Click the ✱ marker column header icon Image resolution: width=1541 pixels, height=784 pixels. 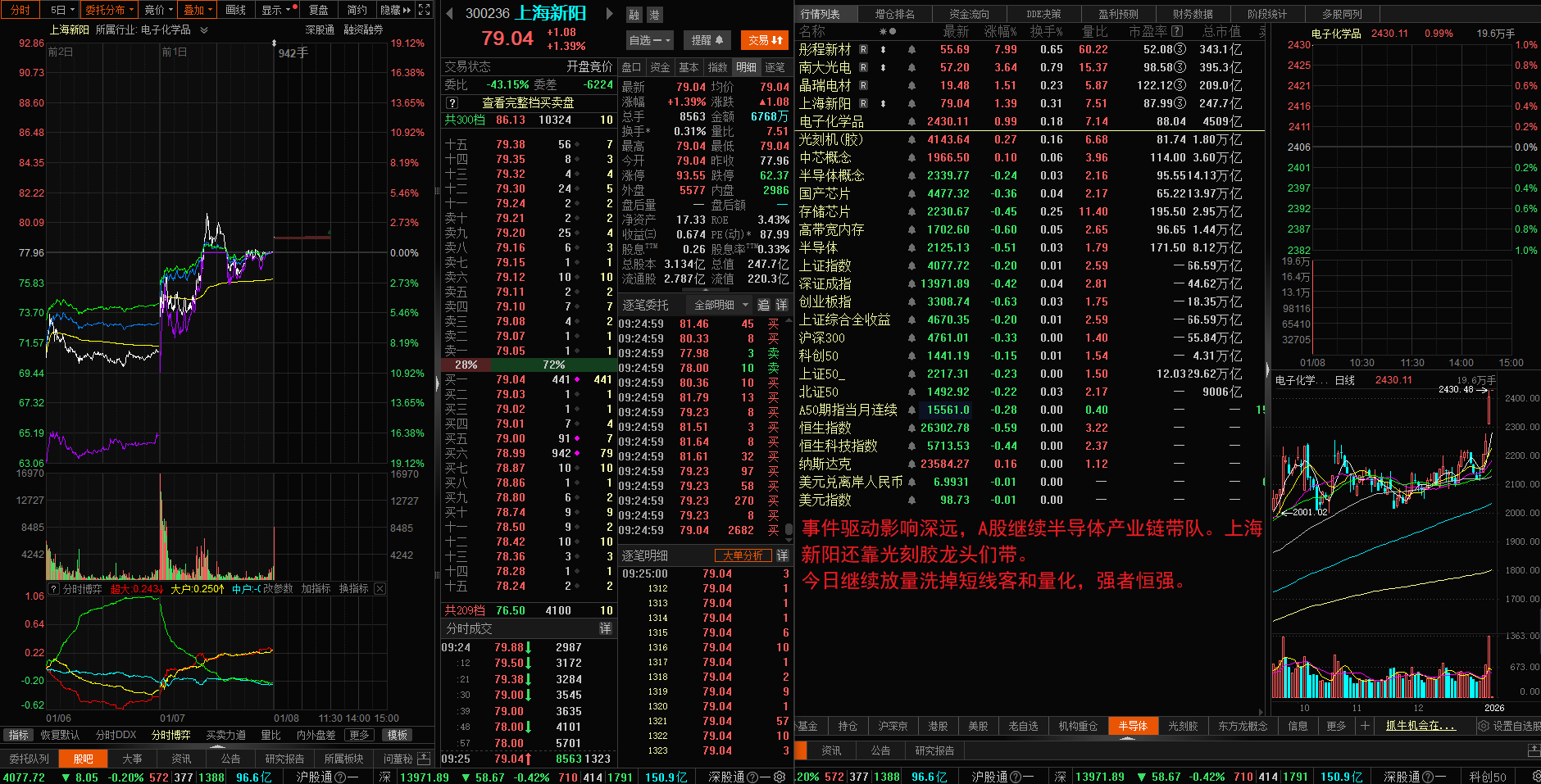click(x=883, y=31)
